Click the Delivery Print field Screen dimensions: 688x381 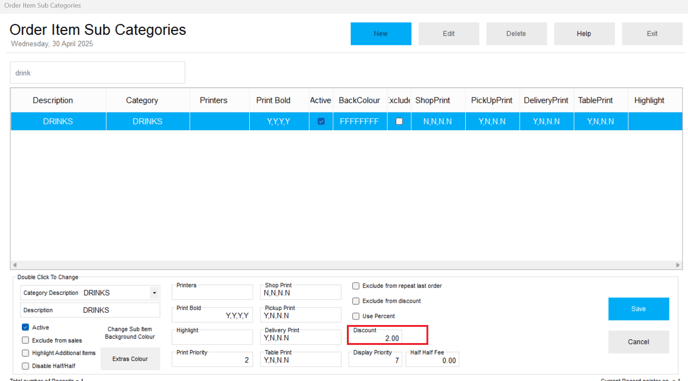[301, 337]
